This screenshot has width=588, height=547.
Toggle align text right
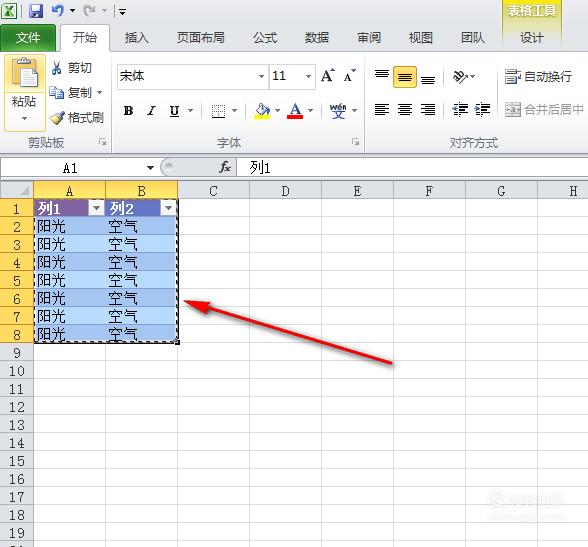(x=428, y=109)
